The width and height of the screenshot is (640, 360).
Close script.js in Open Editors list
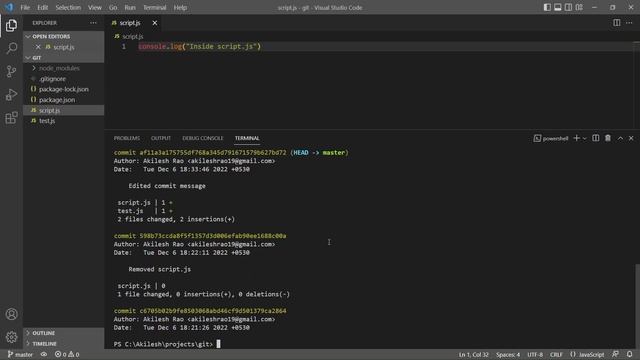click(38, 47)
